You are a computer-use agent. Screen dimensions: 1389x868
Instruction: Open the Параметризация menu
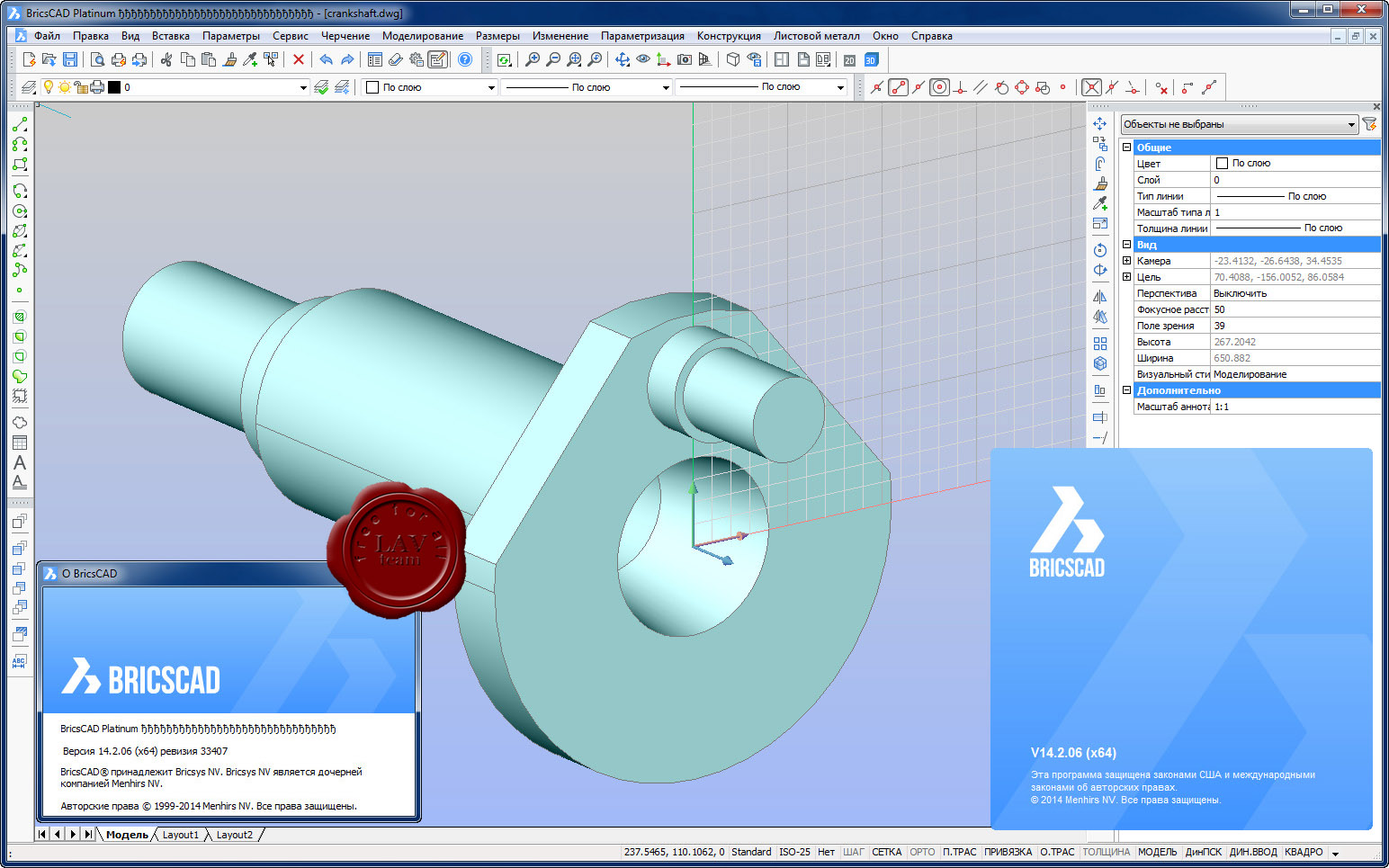tap(642, 36)
